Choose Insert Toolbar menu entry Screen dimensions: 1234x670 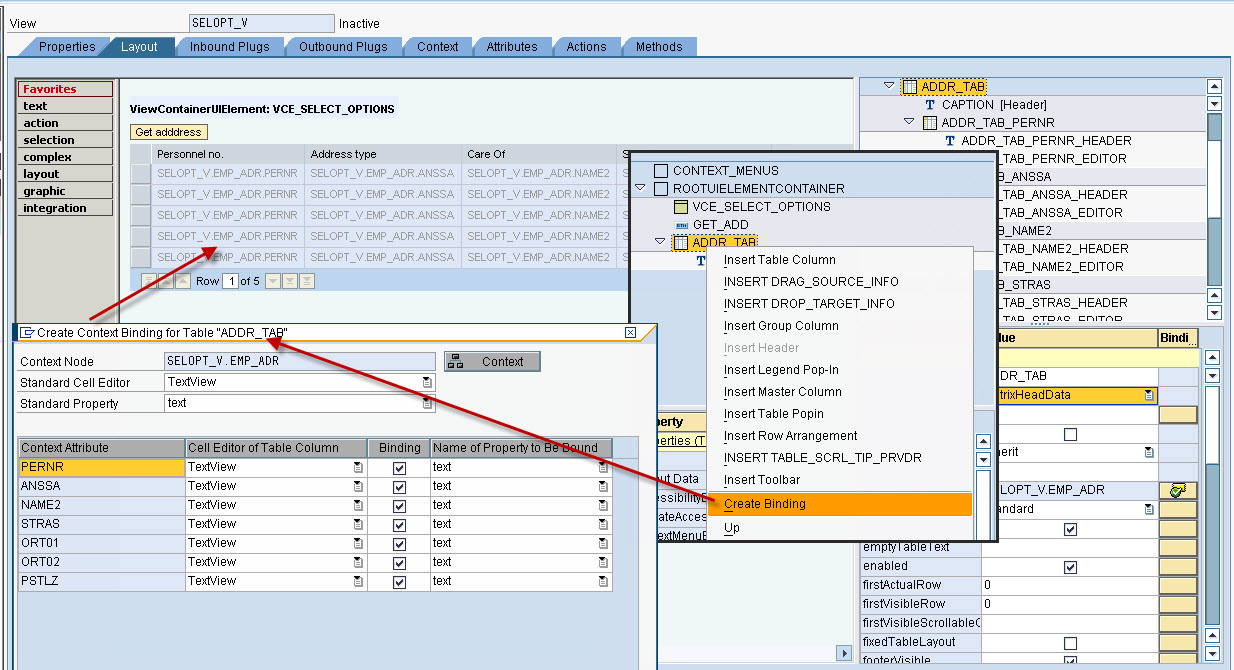coord(839,480)
